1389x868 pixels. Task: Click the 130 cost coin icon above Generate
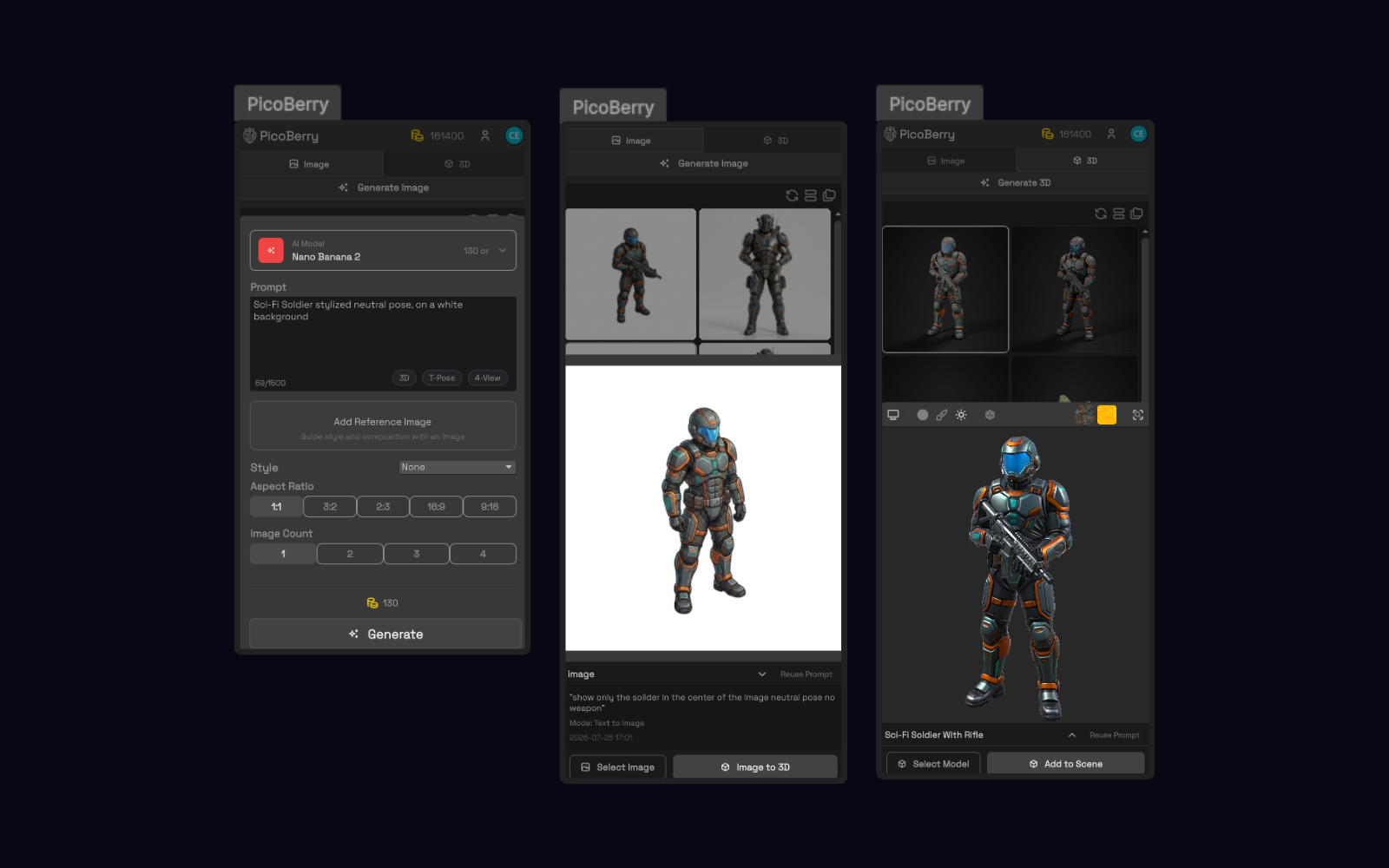coord(372,602)
